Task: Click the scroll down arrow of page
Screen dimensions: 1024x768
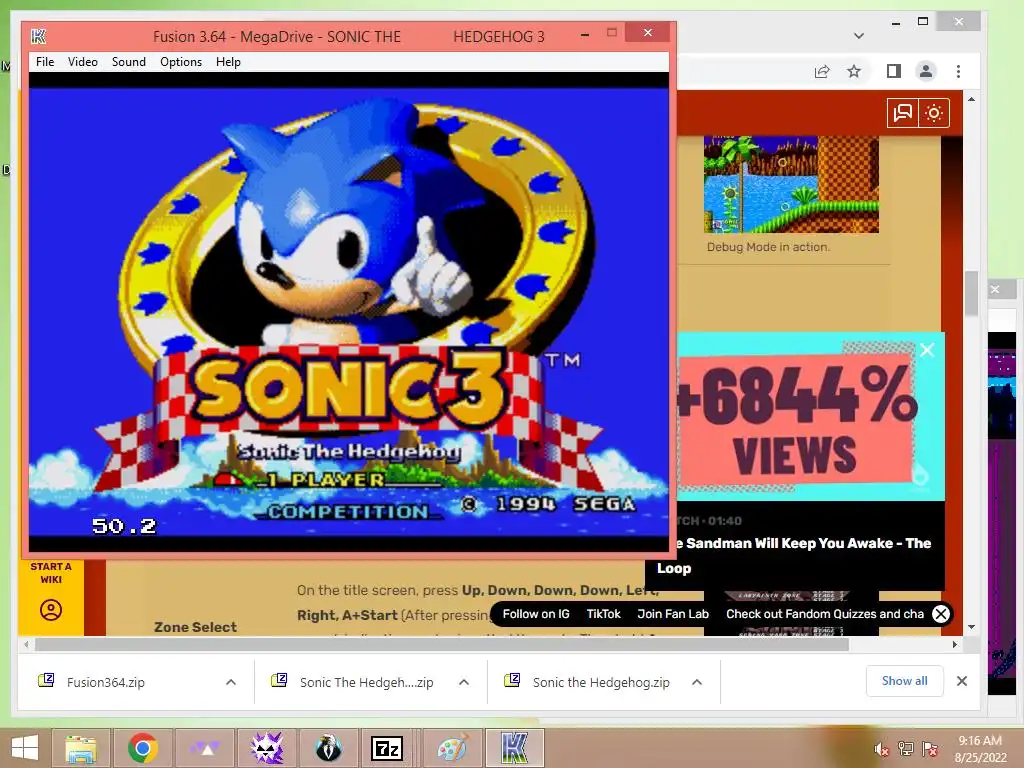Action: click(972, 627)
